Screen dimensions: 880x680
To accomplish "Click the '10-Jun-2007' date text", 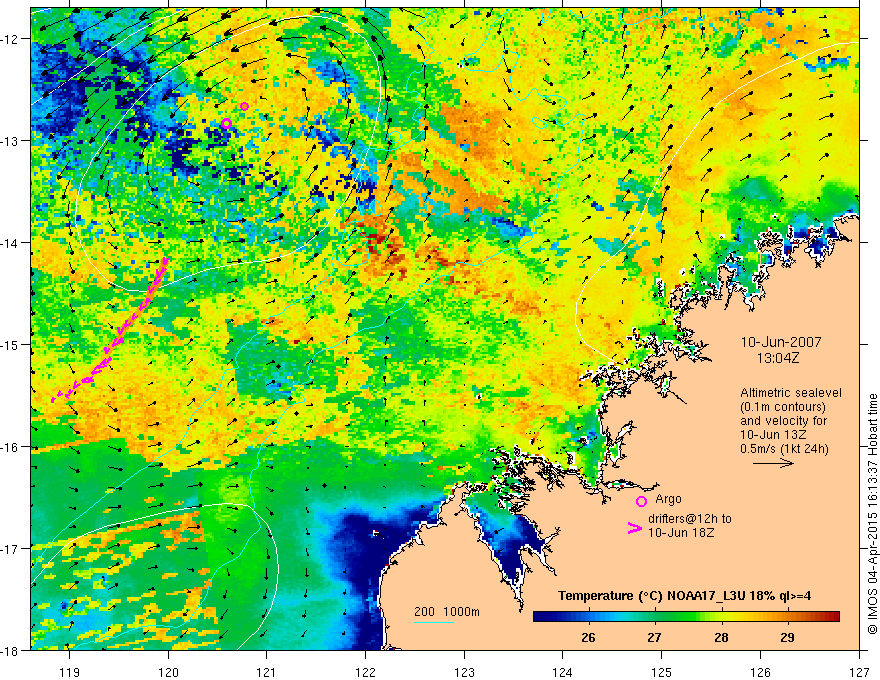I will click(x=781, y=342).
